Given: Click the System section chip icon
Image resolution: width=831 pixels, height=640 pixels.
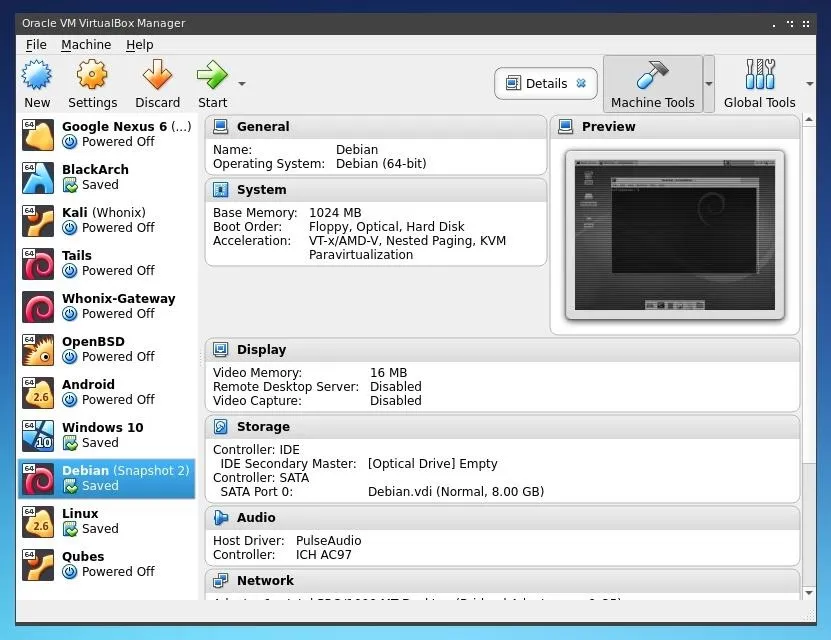Looking at the screenshot, I should tap(220, 190).
